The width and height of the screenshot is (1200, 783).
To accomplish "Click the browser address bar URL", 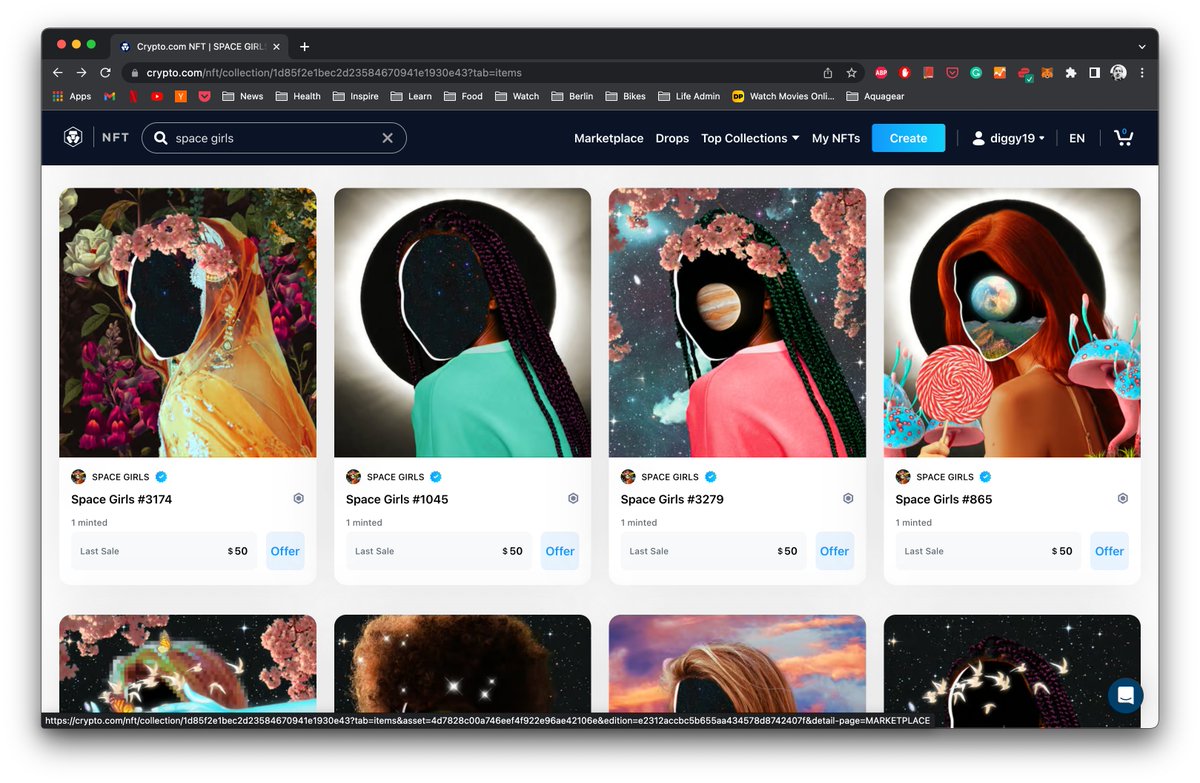I will tap(335, 73).
